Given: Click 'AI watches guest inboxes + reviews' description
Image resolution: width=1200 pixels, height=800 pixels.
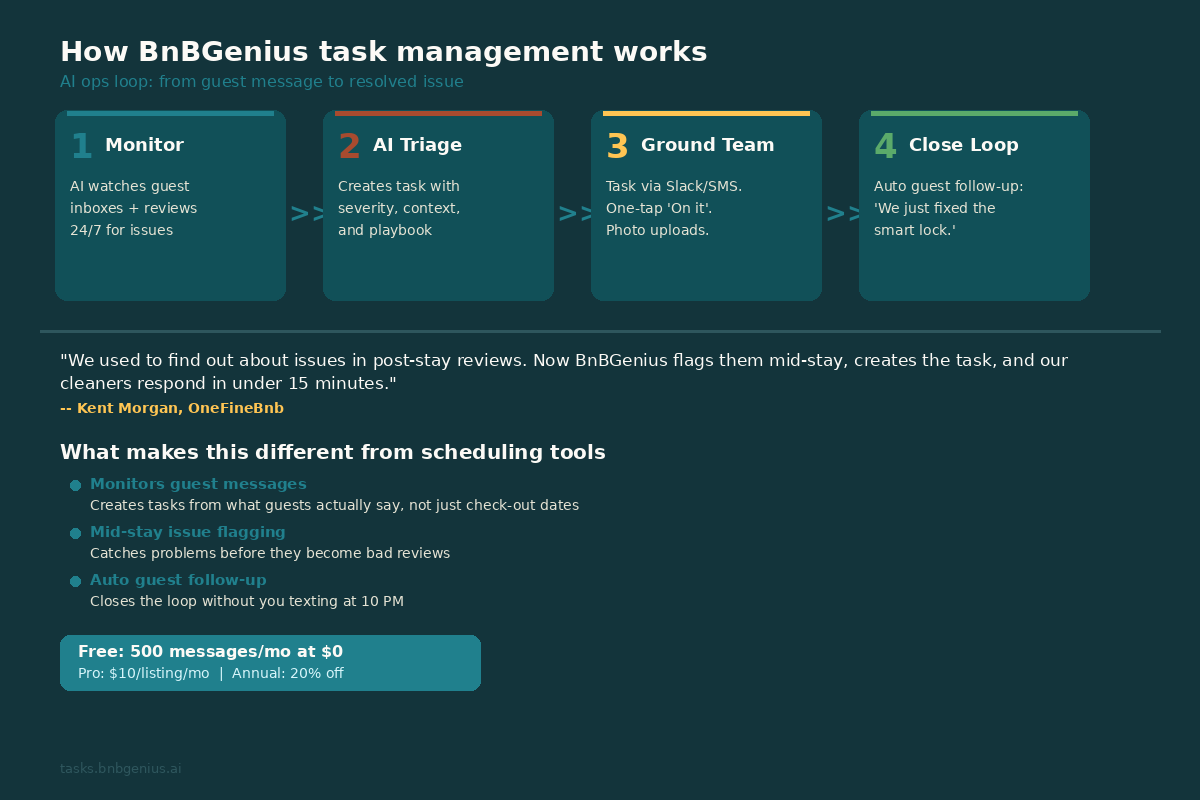Looking at the screenshot, I should click(133, 208).
